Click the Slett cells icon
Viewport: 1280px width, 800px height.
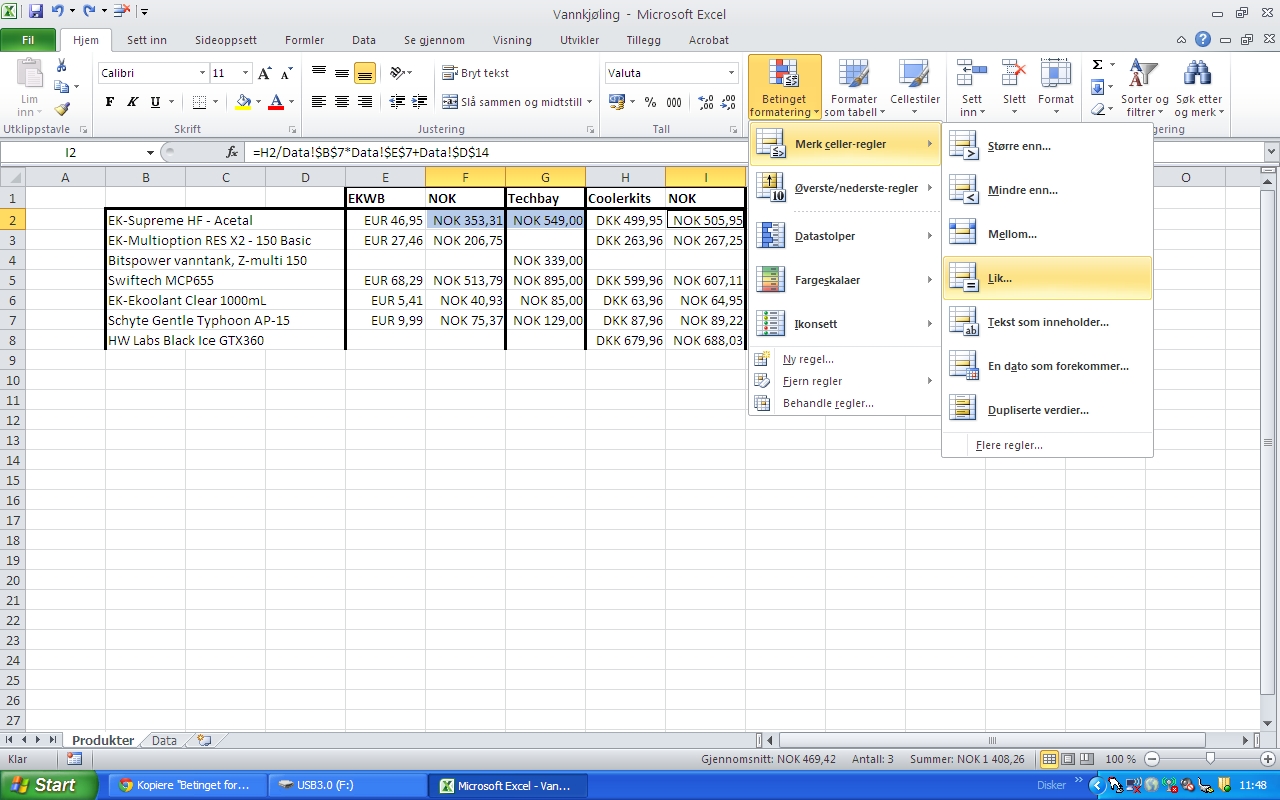pos(1014,74)
